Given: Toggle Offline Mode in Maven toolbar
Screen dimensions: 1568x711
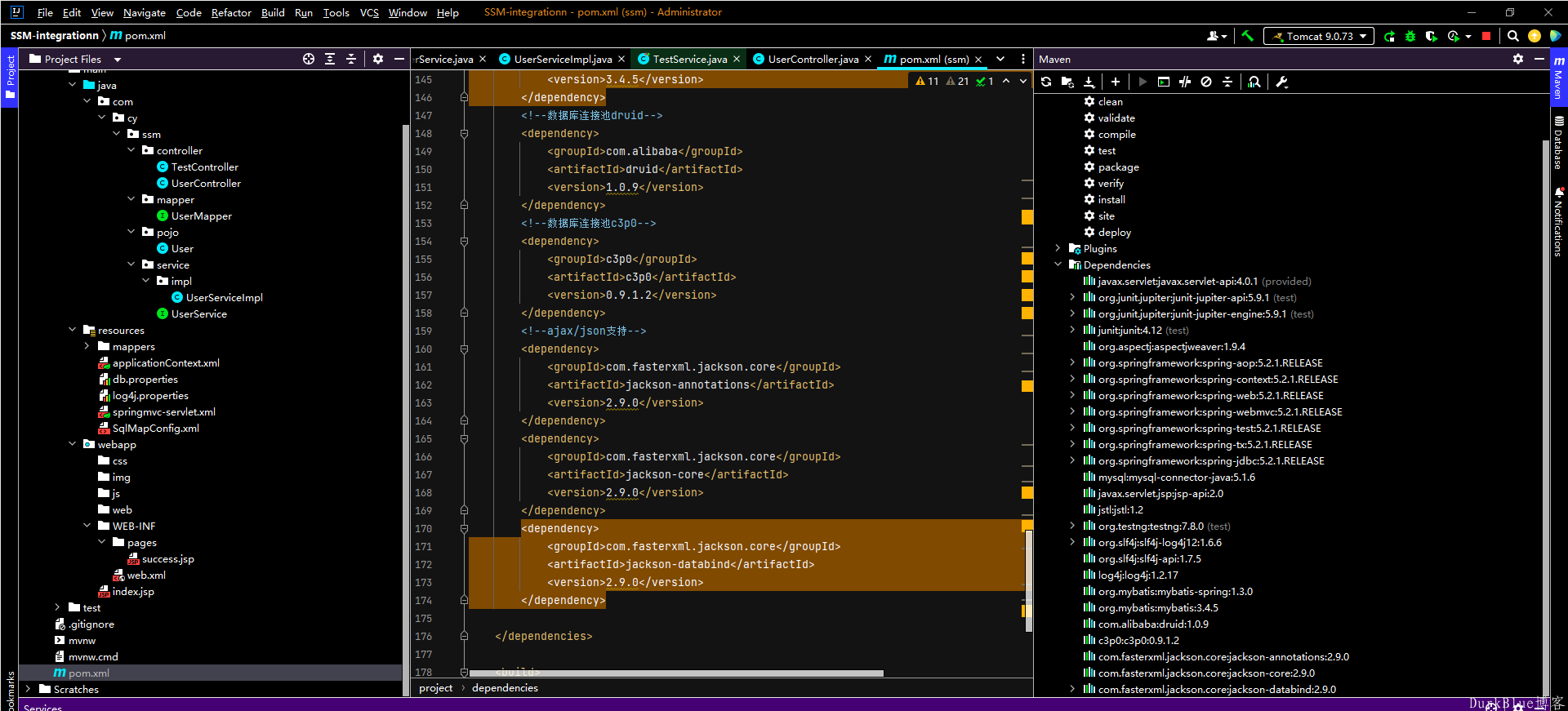Looking at the screenshot, I should coord(1185,82).
